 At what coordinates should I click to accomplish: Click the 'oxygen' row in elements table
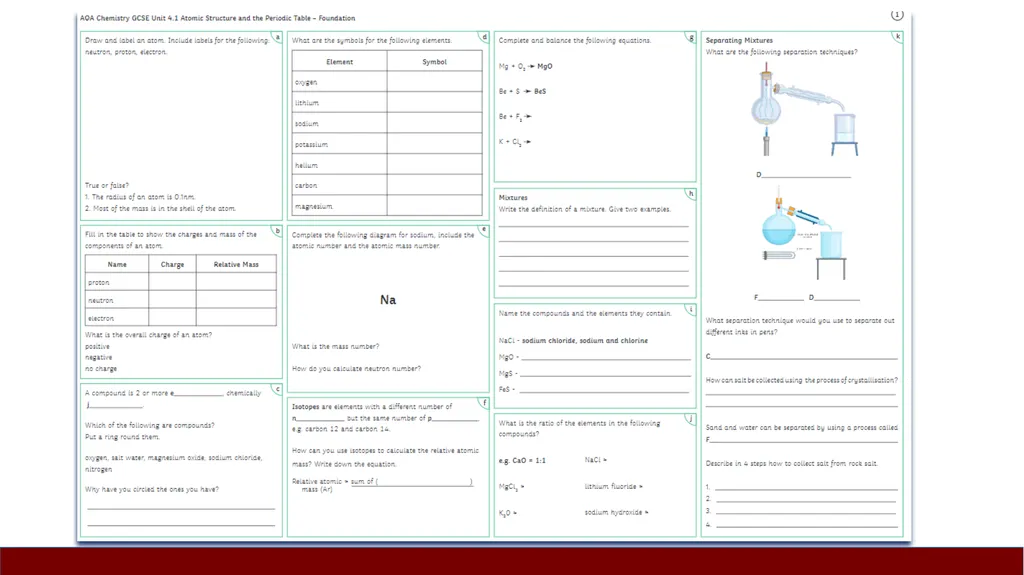[x=387, y=82]
